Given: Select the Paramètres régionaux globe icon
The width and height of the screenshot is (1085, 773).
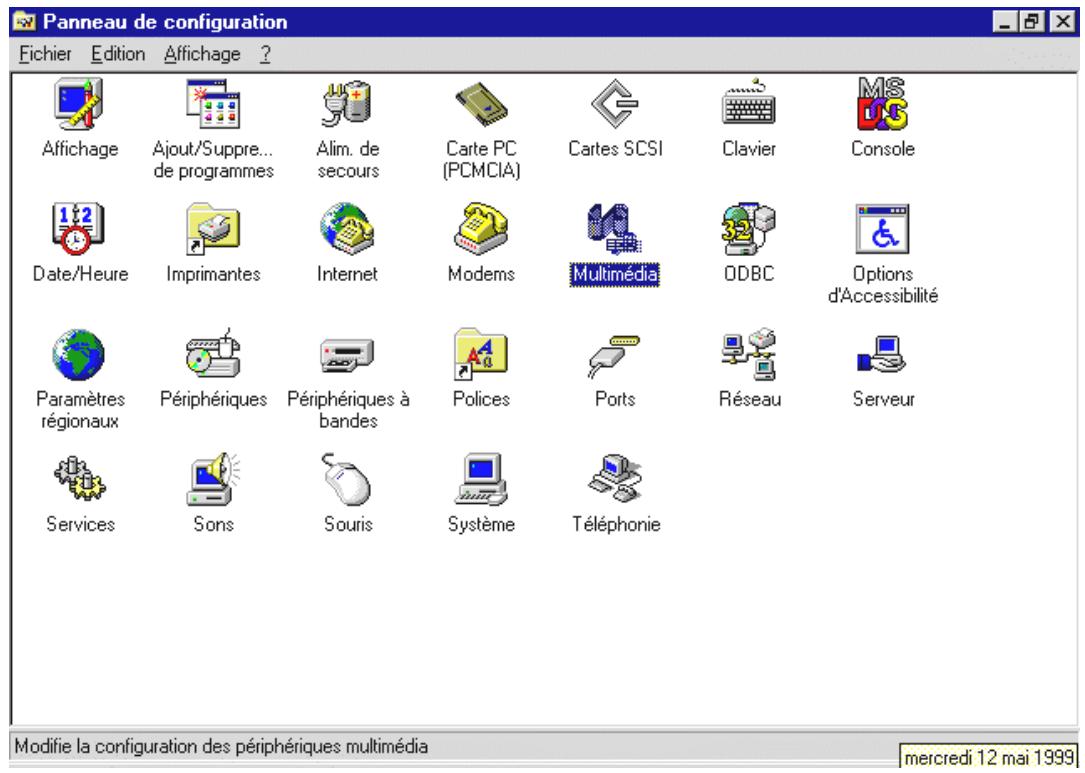Looking at the screenshot, I should [79, 354].
